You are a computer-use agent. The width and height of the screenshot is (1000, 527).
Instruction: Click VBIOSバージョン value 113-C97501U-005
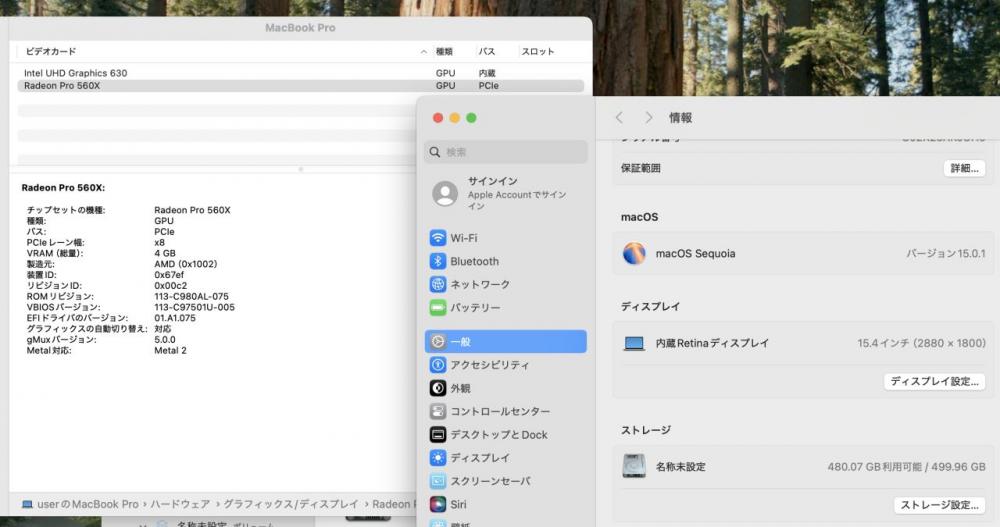point(195,308)
